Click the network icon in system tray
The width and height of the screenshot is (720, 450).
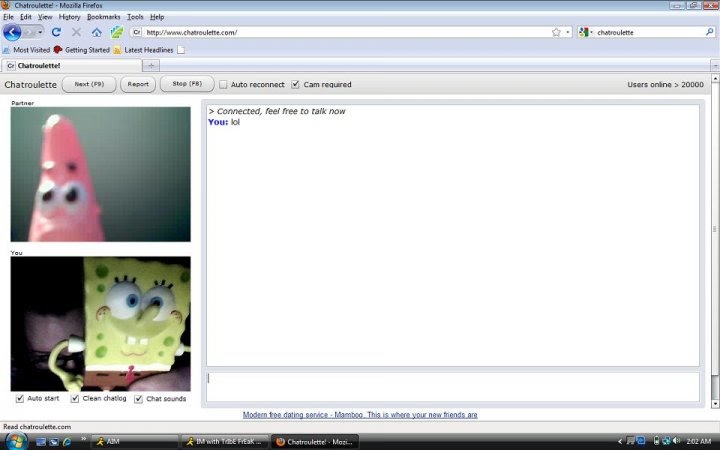click(666, 441)
